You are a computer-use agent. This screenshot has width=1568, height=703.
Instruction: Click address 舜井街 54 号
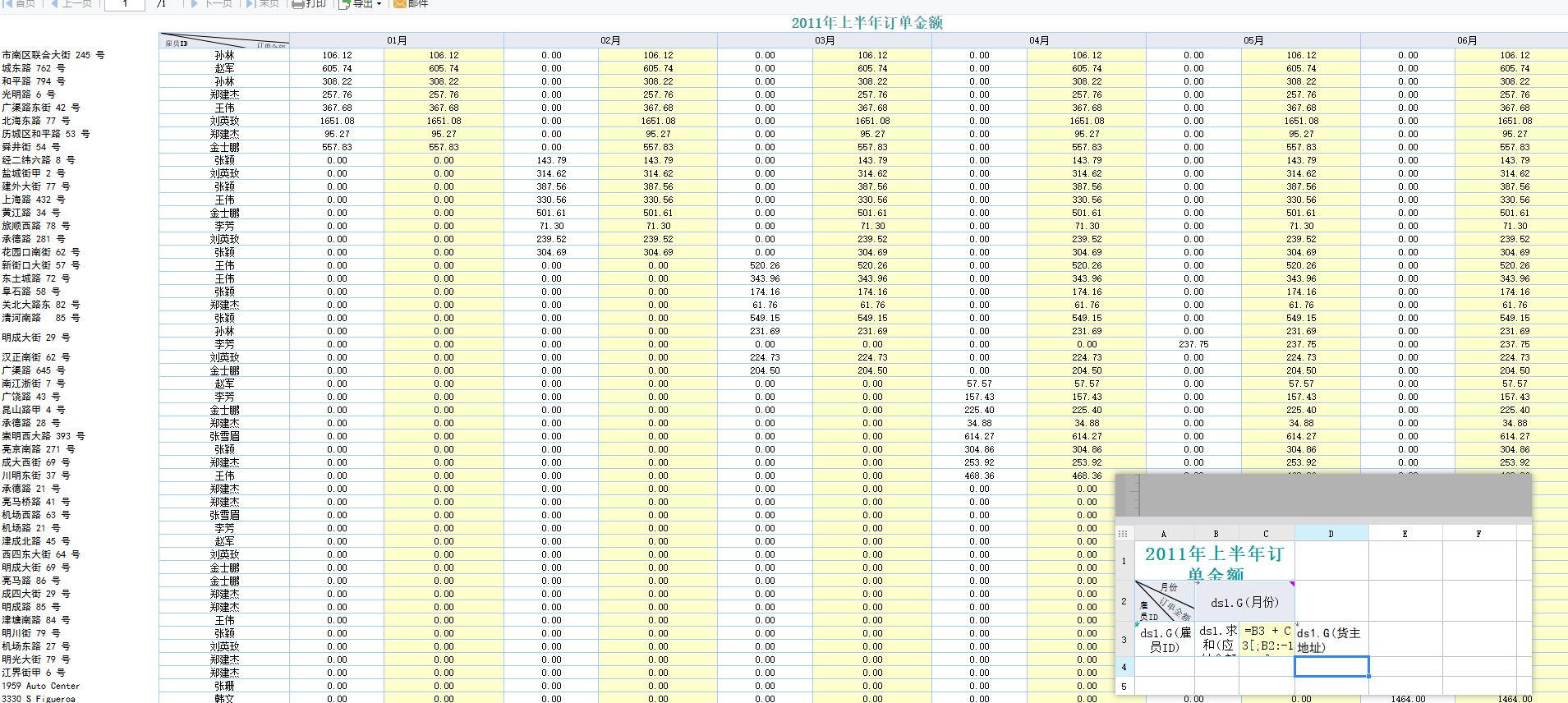31,147
